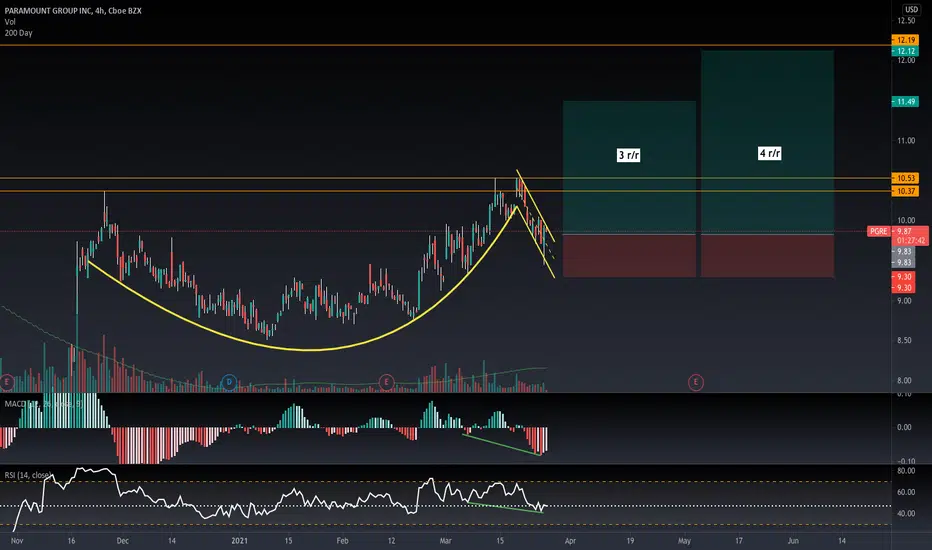Click the 80.00 RSI axis value

[906, 471]
